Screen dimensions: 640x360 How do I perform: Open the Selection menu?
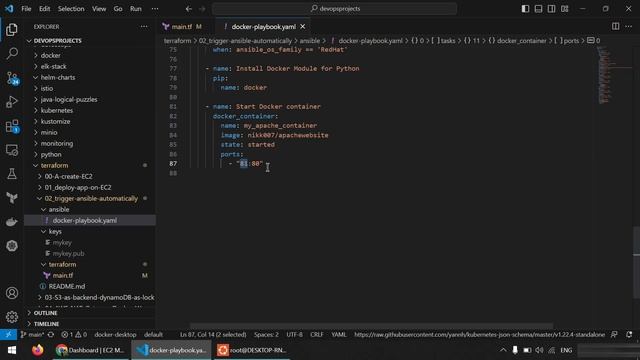pyautogui.click(x=71, y=9)
